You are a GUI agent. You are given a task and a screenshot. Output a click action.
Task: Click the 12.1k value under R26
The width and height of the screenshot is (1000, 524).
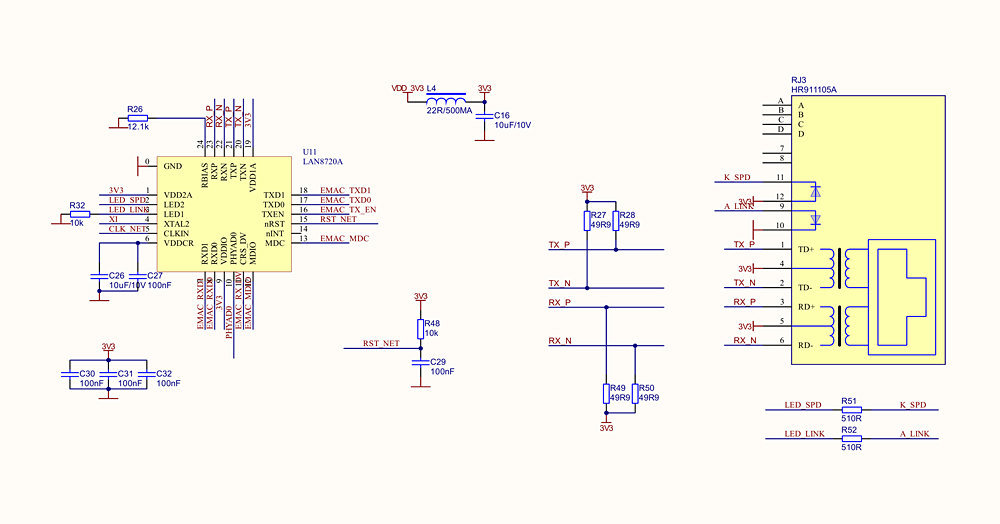tap(138, 127)
